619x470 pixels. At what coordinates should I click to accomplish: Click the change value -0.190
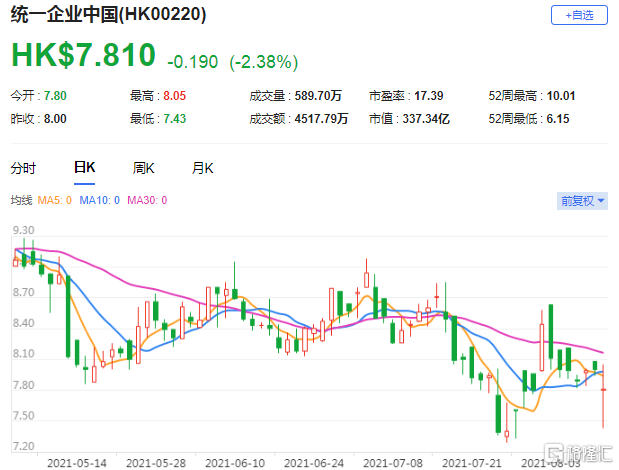coord(193,62)
